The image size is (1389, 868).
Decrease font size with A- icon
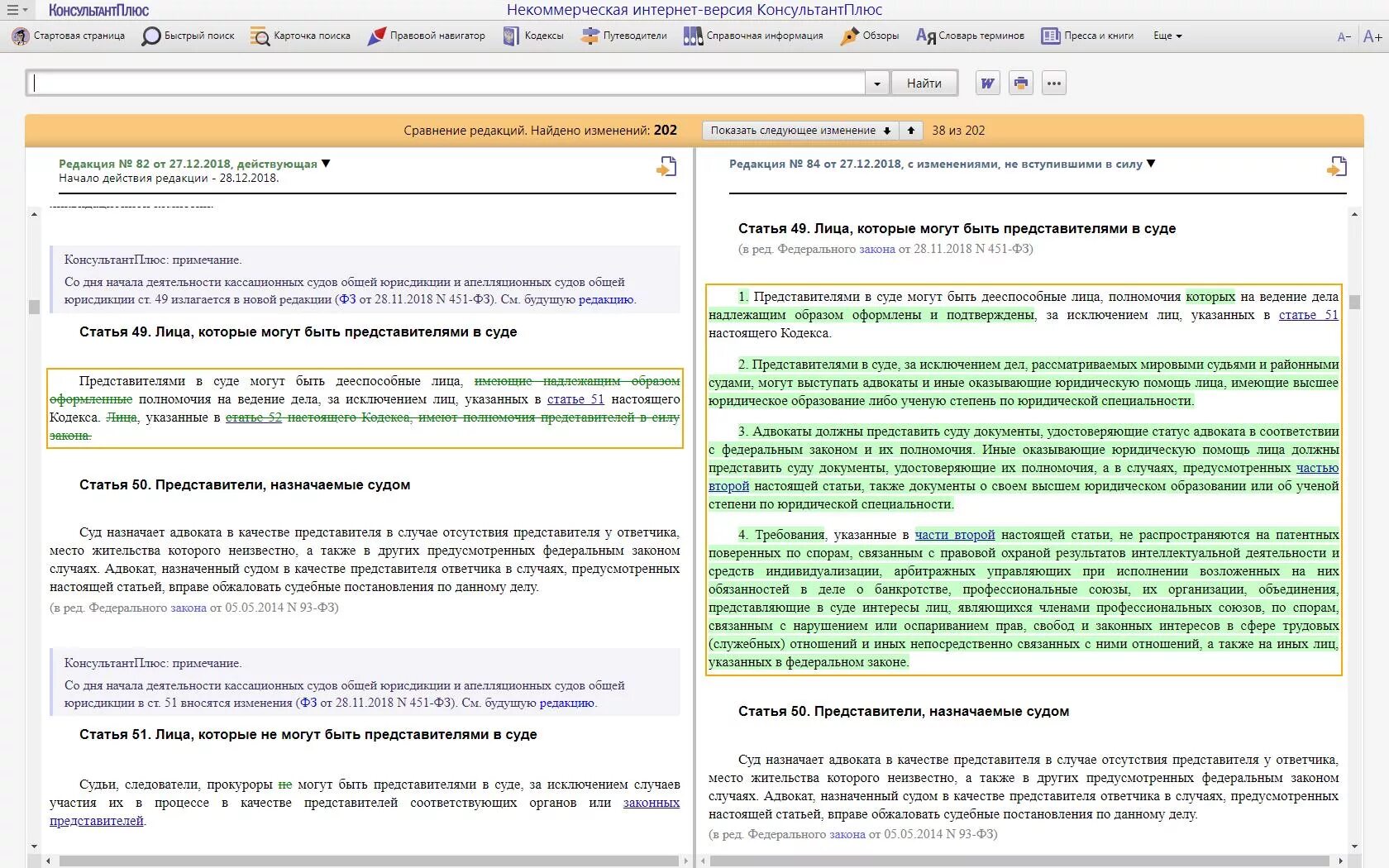(1344, 36)
